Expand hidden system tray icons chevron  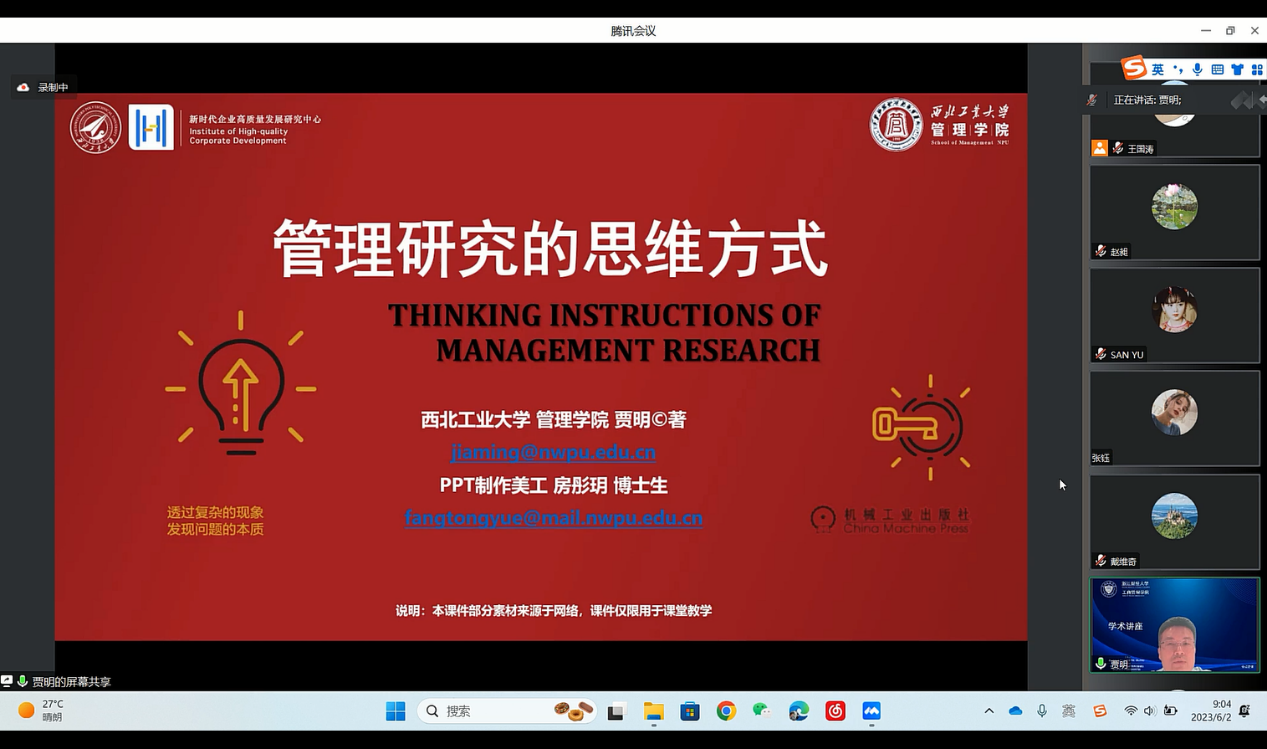click(988, 710)
